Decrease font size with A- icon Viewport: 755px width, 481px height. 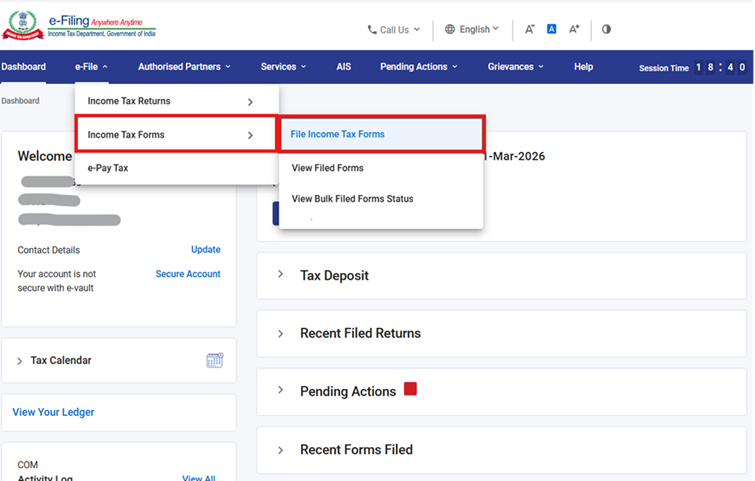pos(530,29)
